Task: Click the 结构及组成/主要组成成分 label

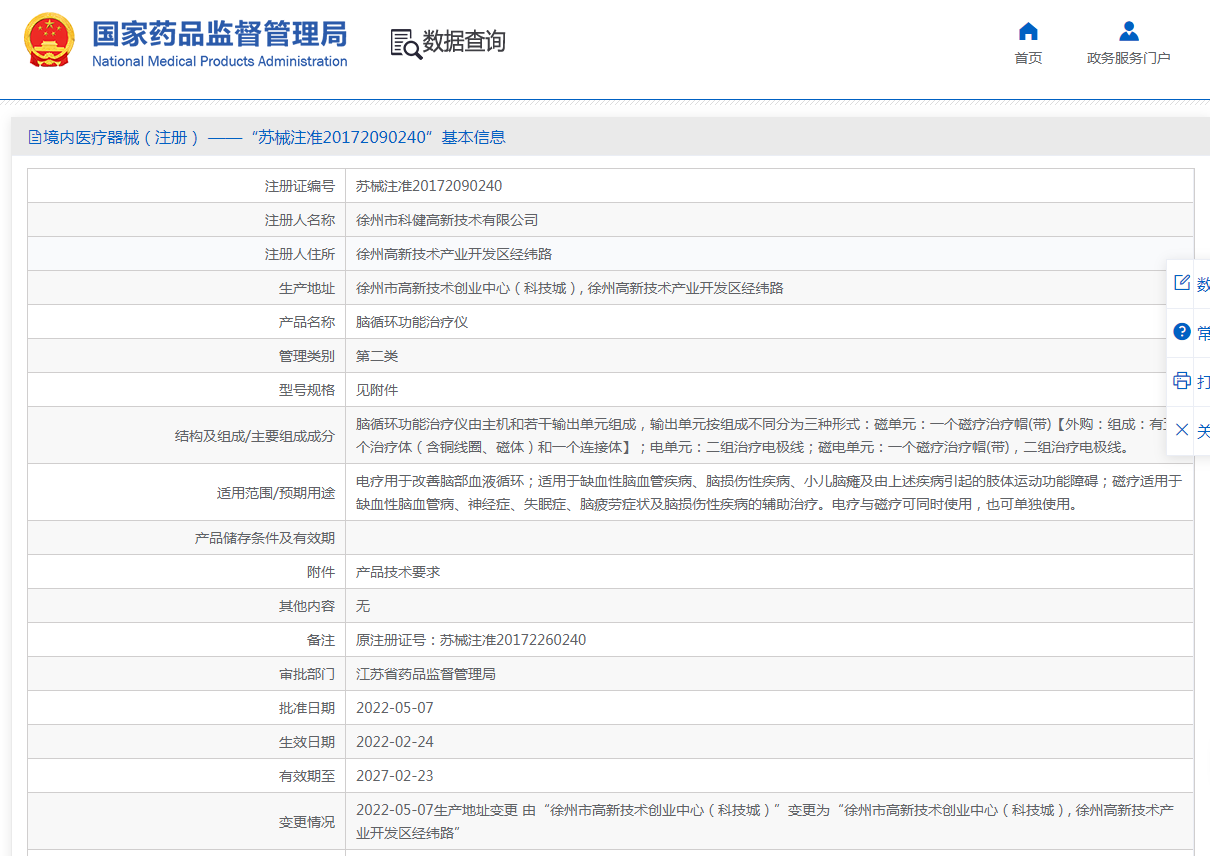Action: tap(255, 436)
